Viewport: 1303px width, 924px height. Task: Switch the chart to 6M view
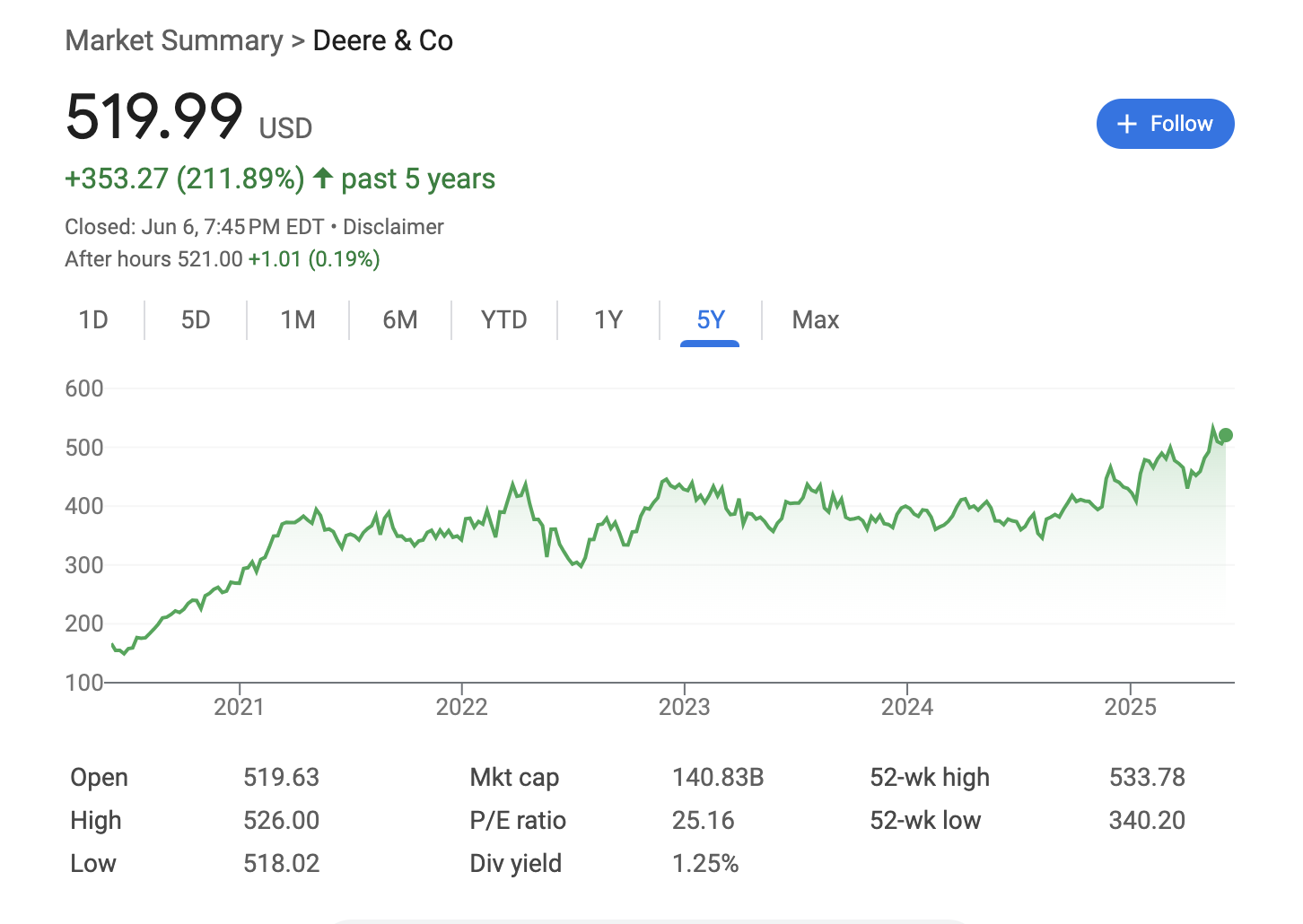tap(400, 320)
